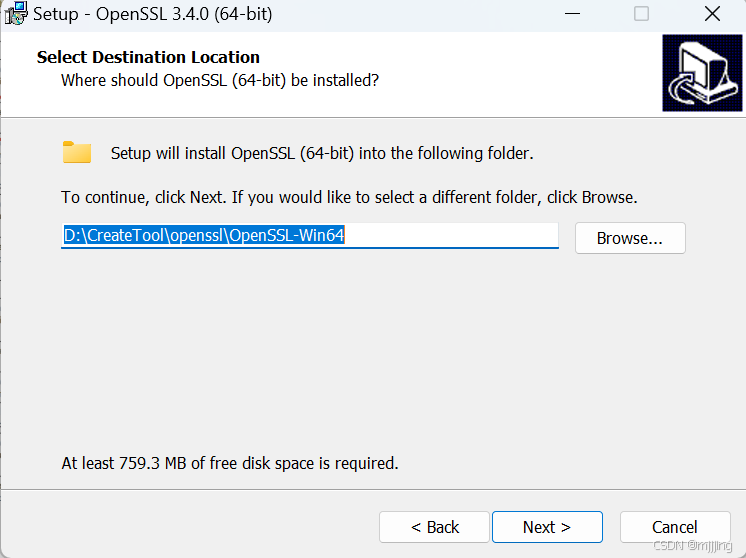746x558 pixels.
Task: Click the 'Setup - OpenSSL 3.4.0 (64-bit)' title
Action: tap(153, 14)
